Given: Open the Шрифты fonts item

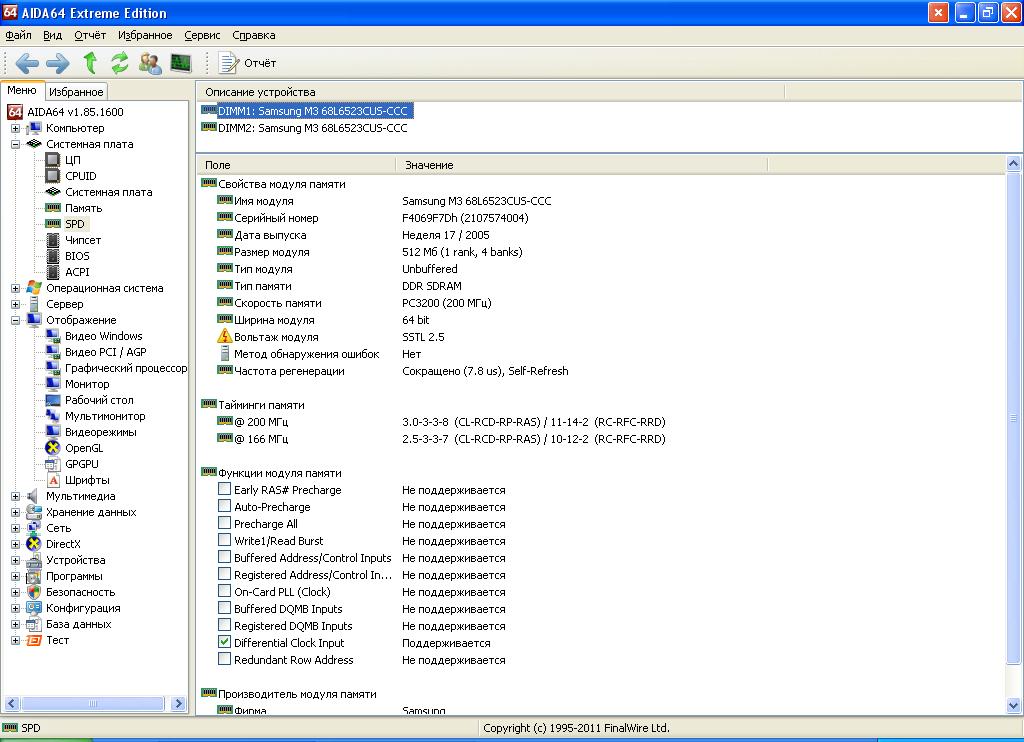Looking at the screenshot, I should click(87, 480).
